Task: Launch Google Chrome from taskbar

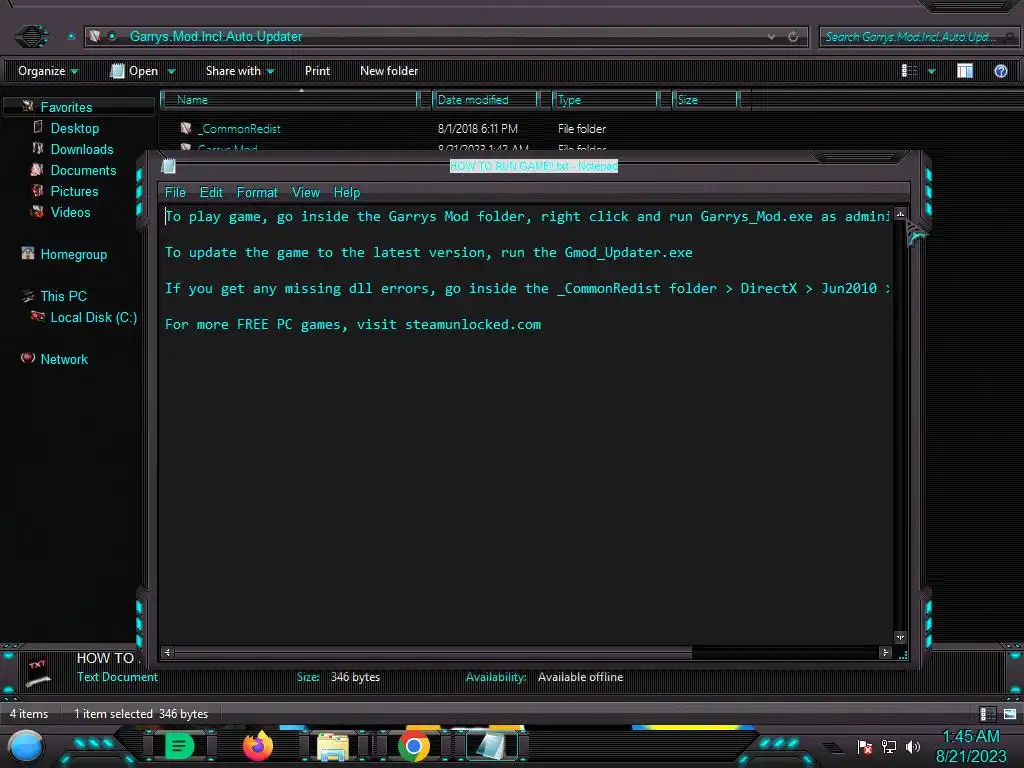Action: coord(413,746)
